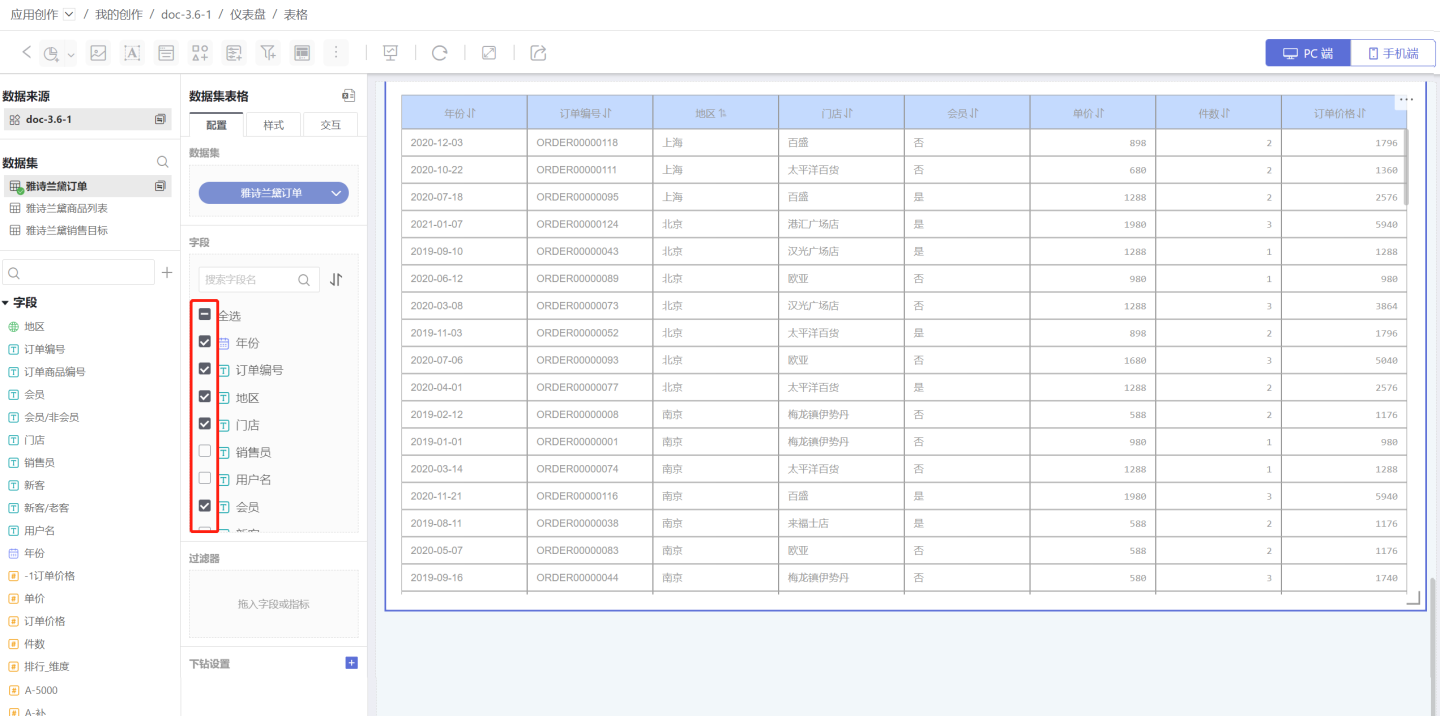Switch to the 样式 tab
This screenshot has width=1440, height=716.
point(273,125)
